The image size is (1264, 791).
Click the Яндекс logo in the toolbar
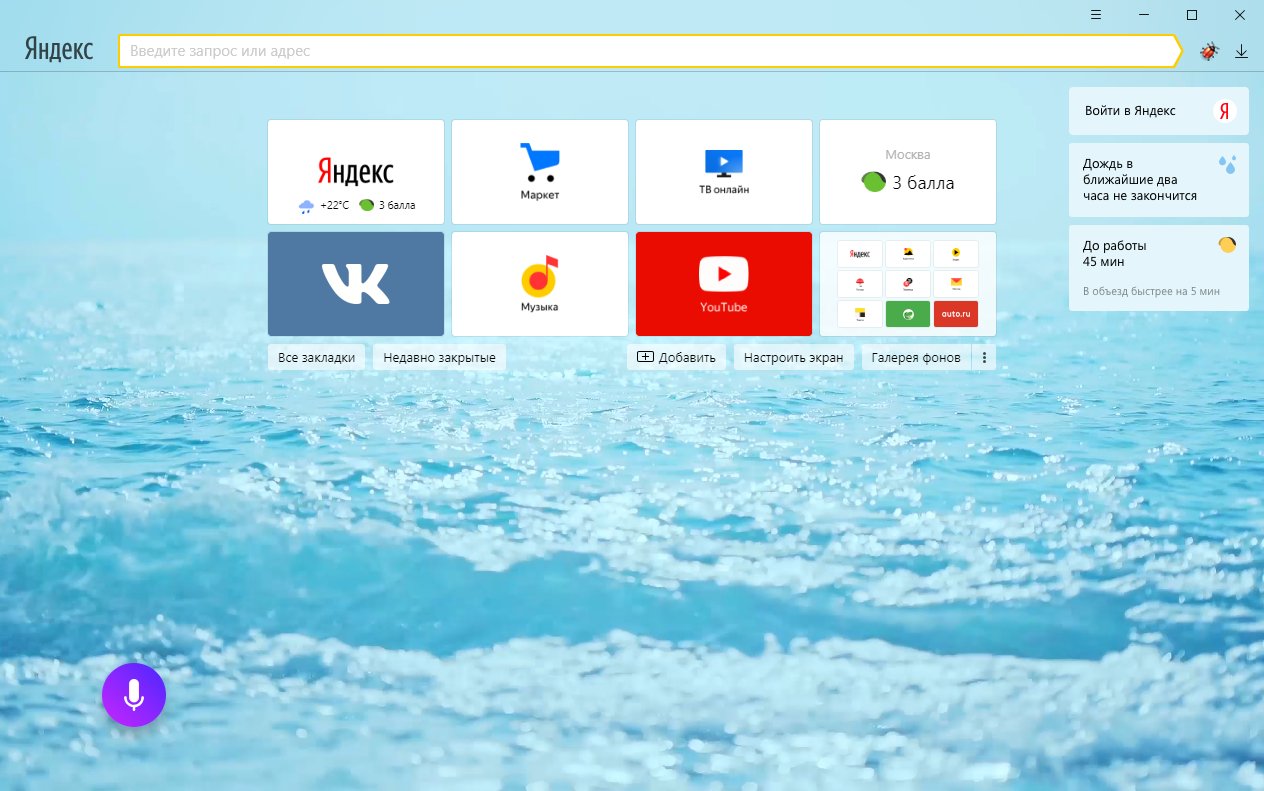59,50
